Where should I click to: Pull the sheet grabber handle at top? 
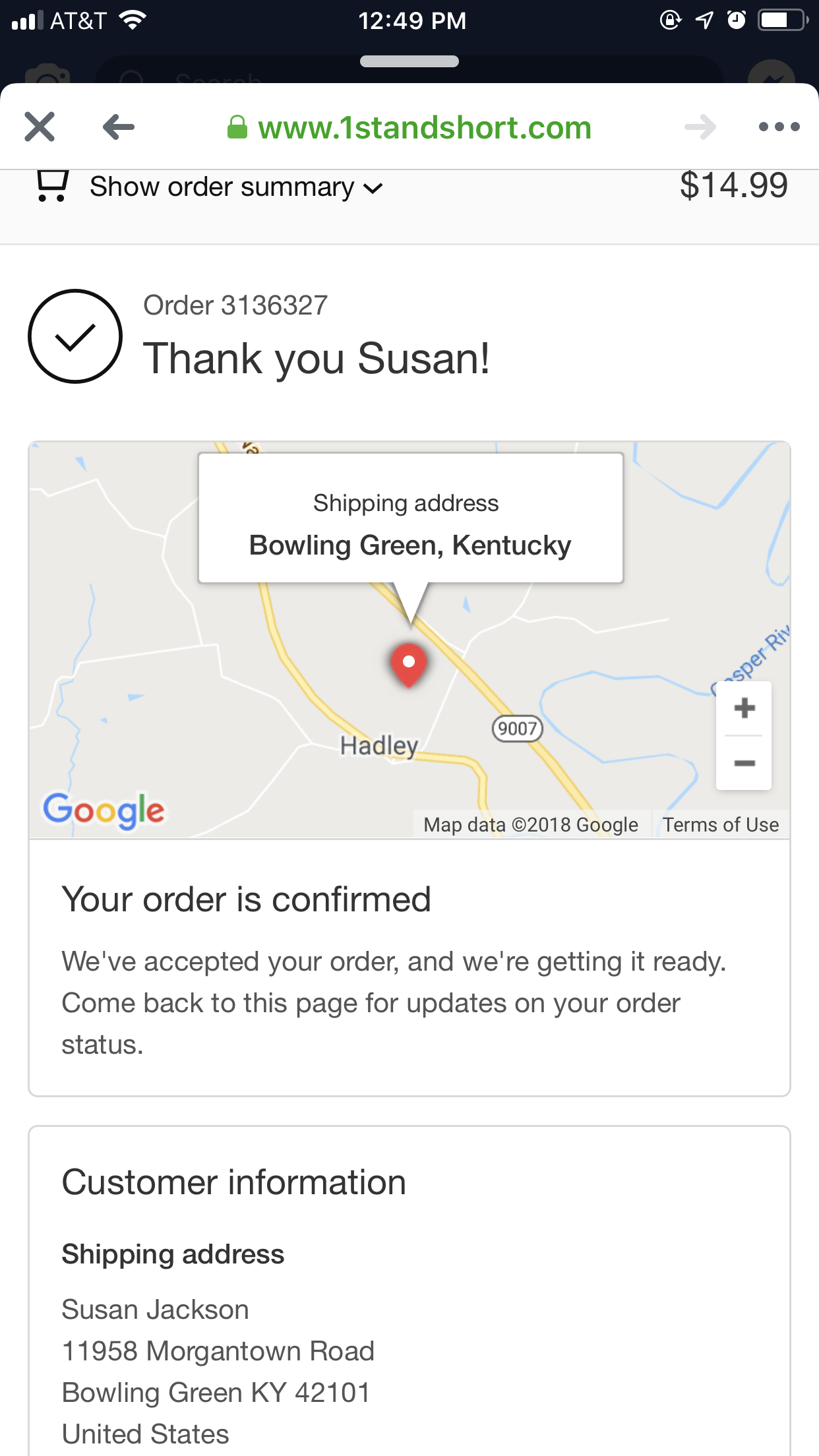click(x=409, y=61)
